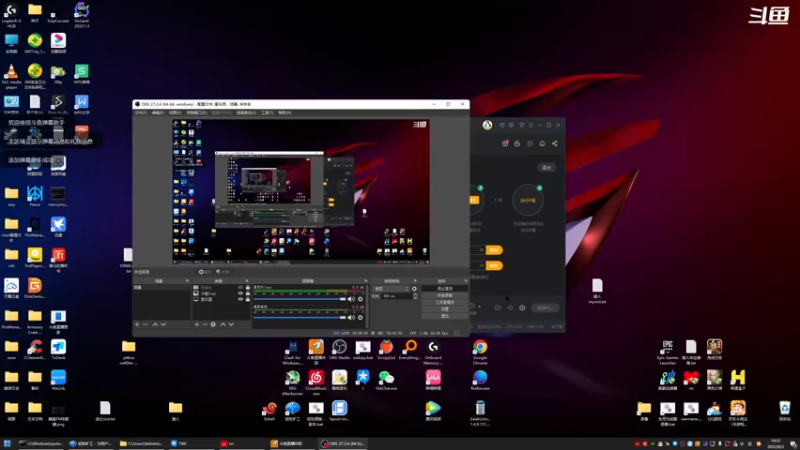Image resolution: width=800 pixels, height=450 pixels.
Task: Open Xshell desktop icon
Action: tap(269, 411)
